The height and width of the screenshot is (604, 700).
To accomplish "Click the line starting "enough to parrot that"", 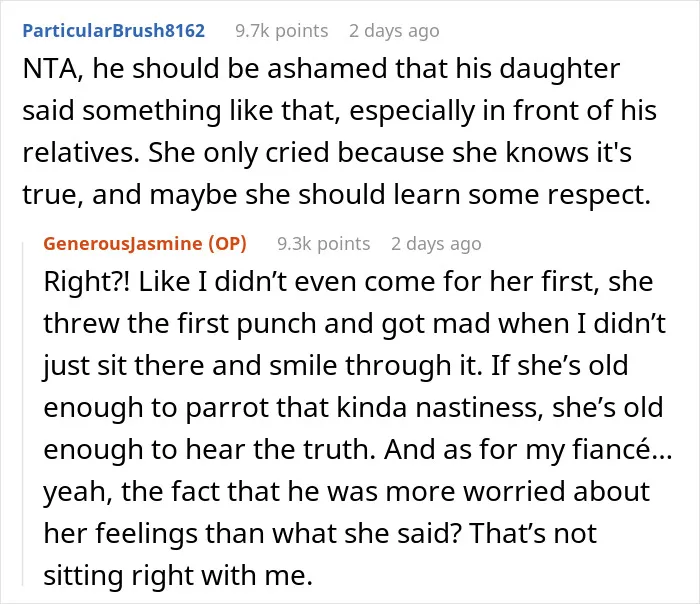I will (353, 408).
